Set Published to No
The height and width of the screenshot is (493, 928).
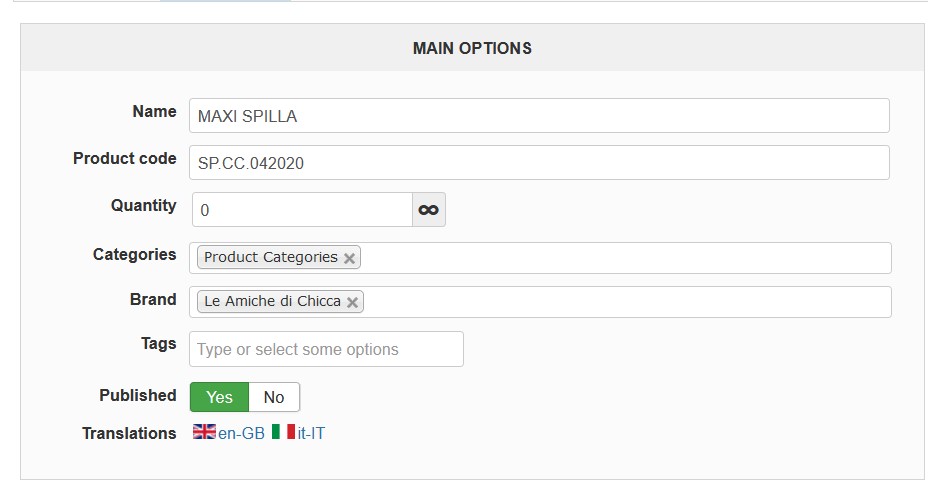point(274,397)
